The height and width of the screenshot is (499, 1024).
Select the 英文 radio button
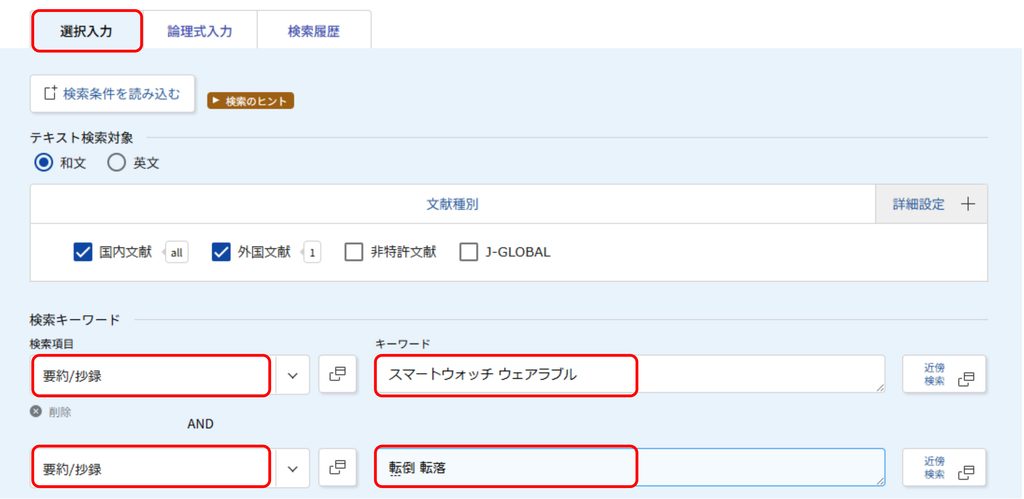coord(116,163)
